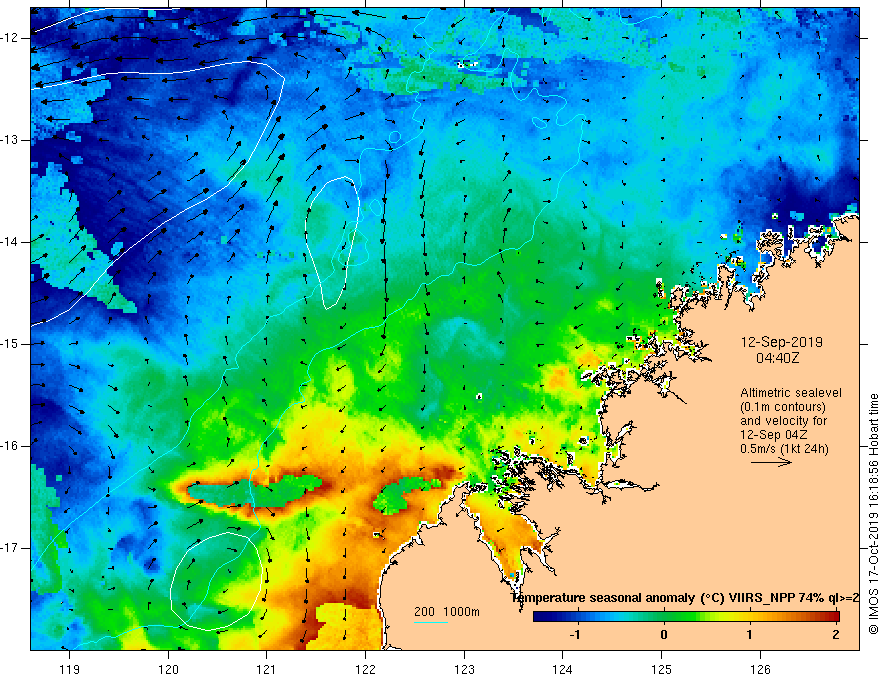Viewport: 880px width, 680px height.
Task: Click longitude axis label 122
Action: [x=365, y=669]
